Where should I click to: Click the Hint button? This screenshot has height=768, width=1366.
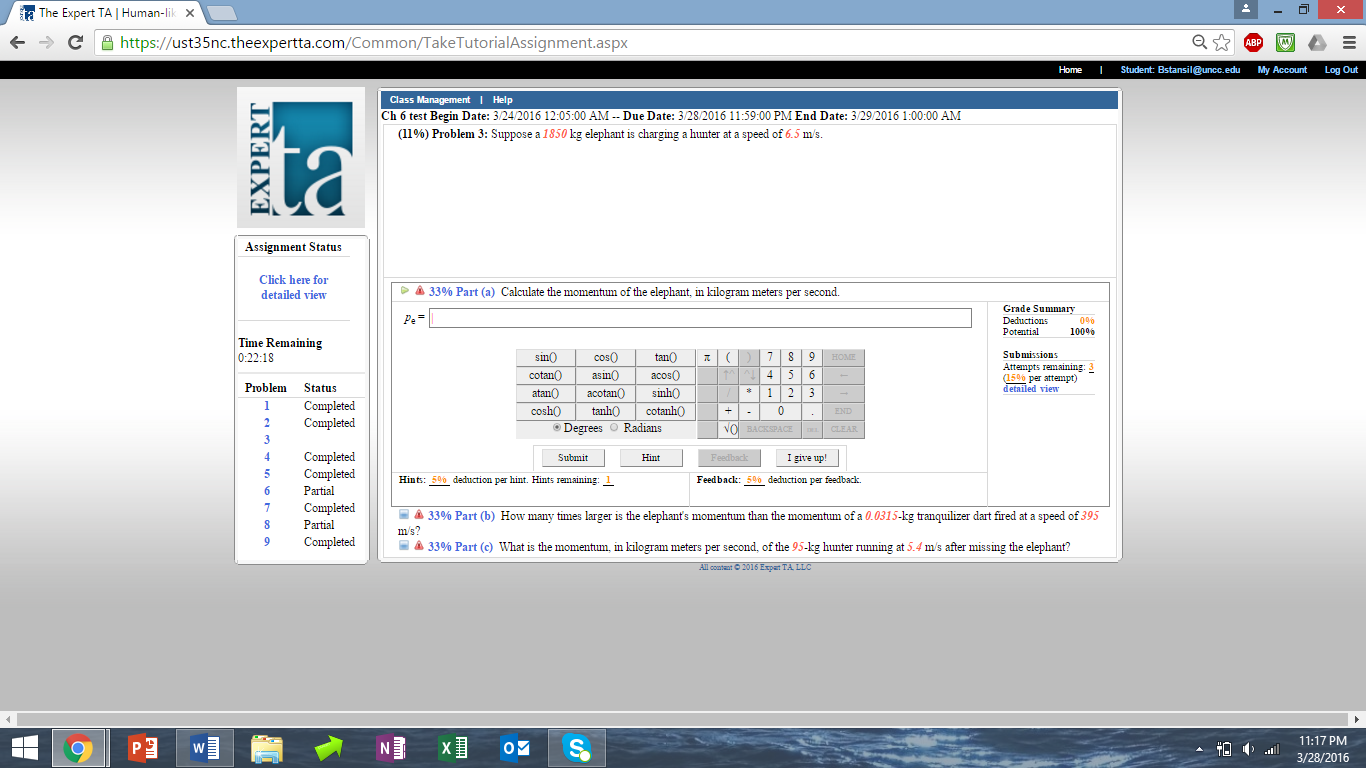(651, 457)
